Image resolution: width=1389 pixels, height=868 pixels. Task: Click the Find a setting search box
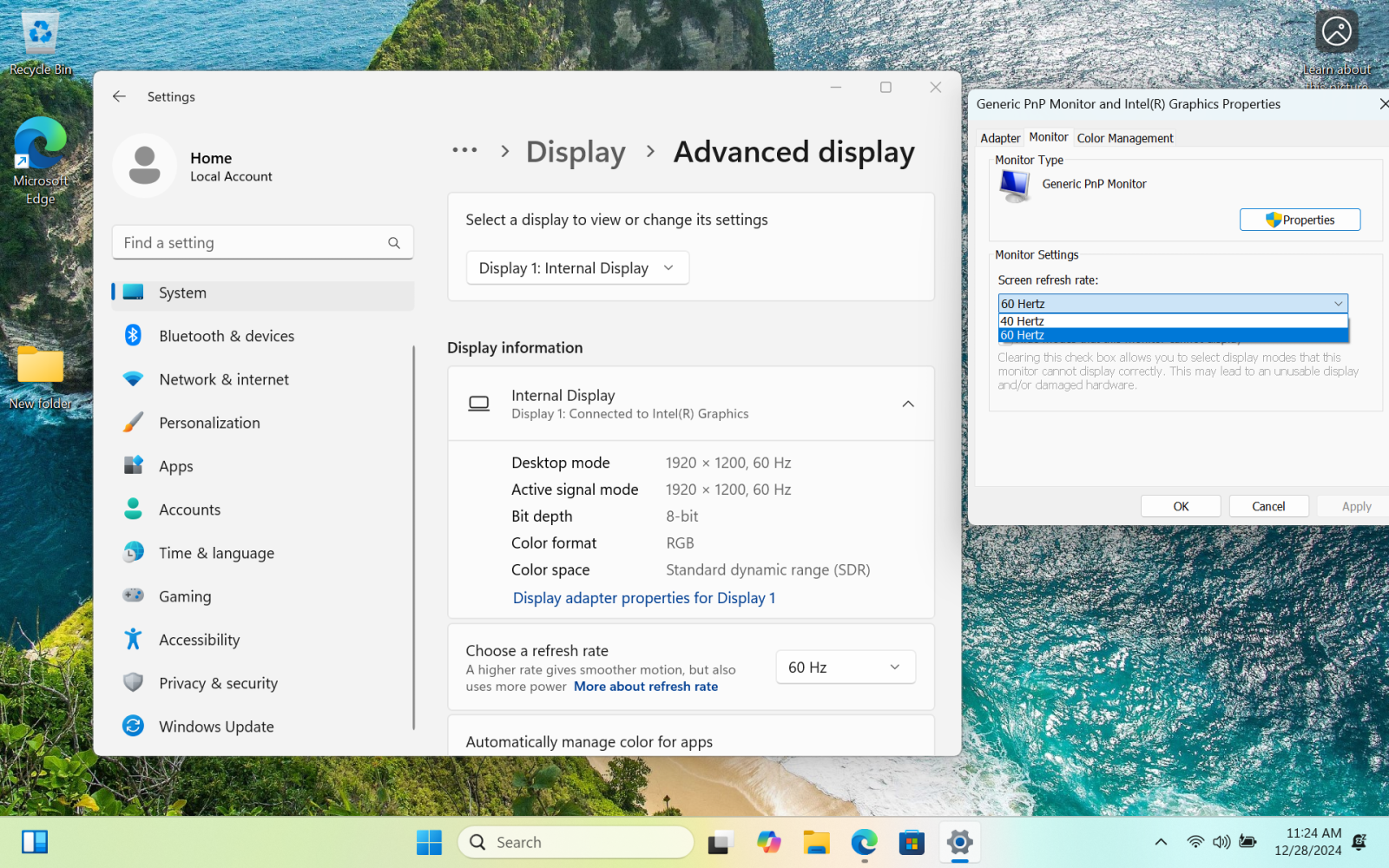(262, 242)
